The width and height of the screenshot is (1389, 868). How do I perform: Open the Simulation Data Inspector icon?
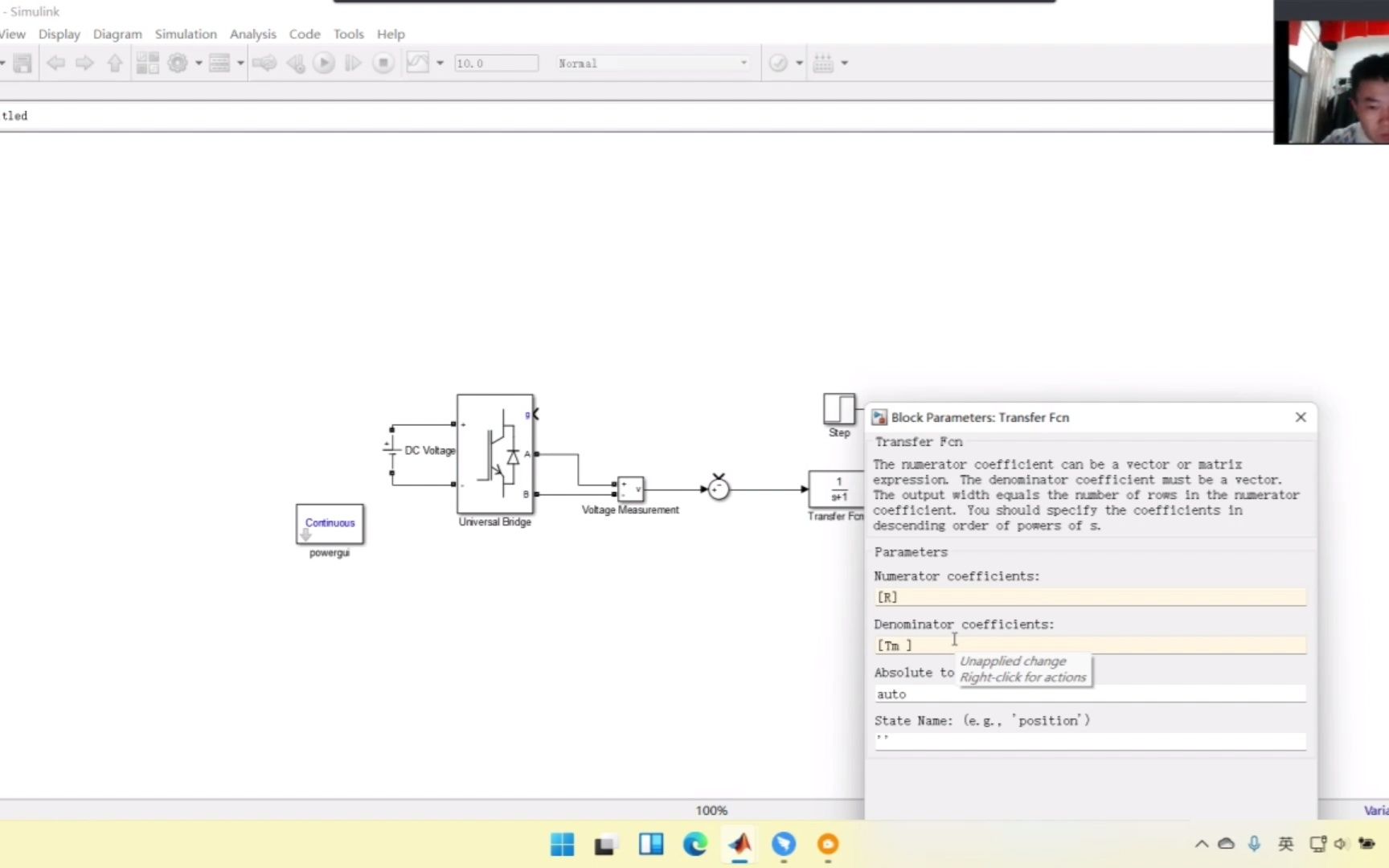pos(418,63)
